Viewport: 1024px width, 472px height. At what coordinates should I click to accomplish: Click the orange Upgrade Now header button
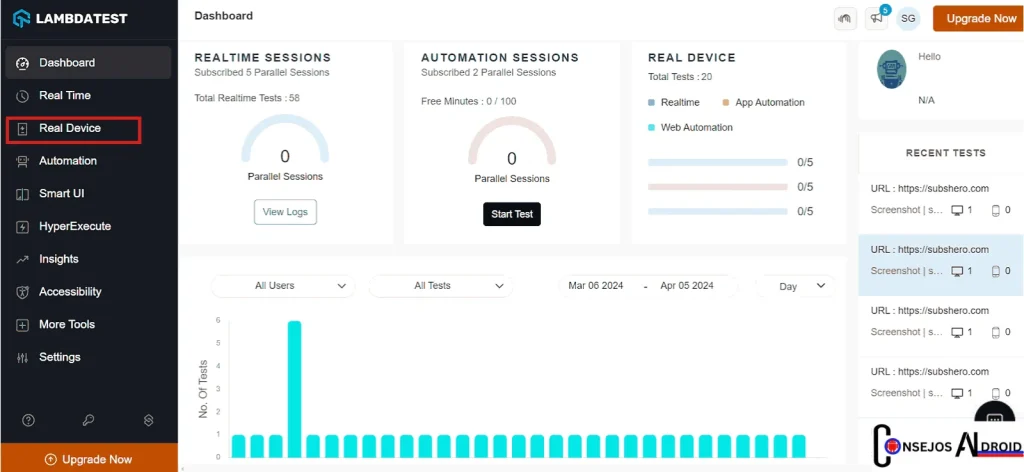974,18
